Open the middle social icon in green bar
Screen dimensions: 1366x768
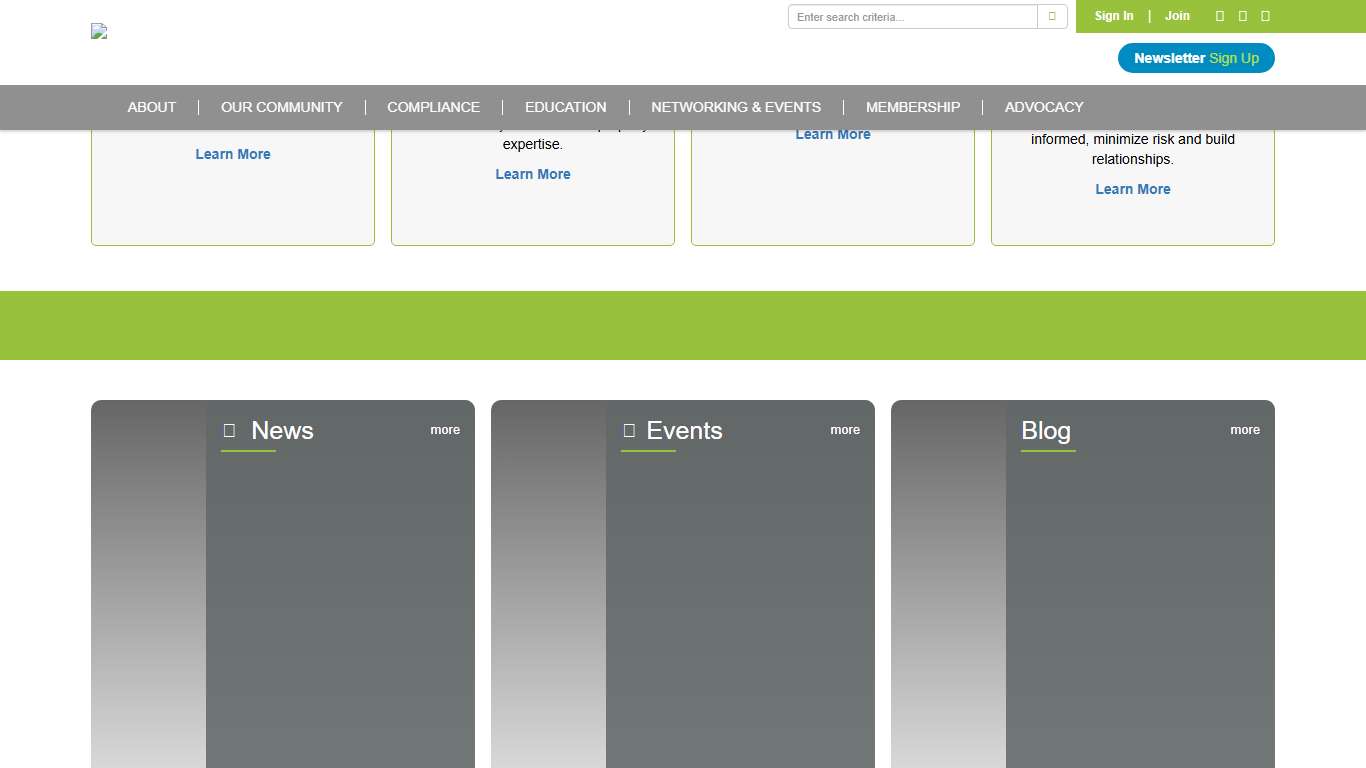(1242, 16)
